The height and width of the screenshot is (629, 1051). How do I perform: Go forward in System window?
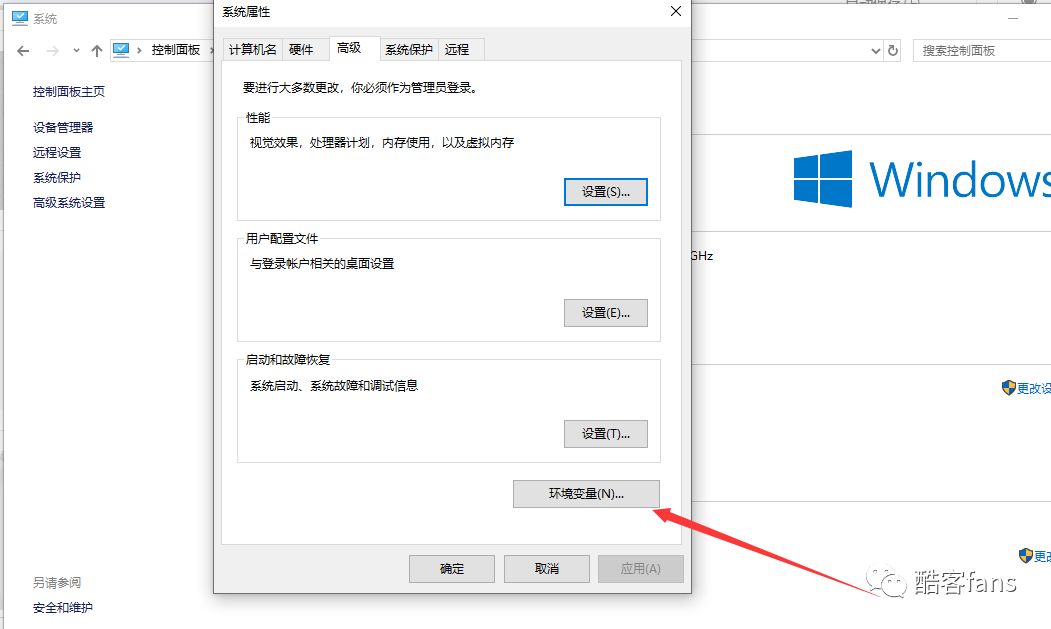pyautogui.click(x=53, y=50)
